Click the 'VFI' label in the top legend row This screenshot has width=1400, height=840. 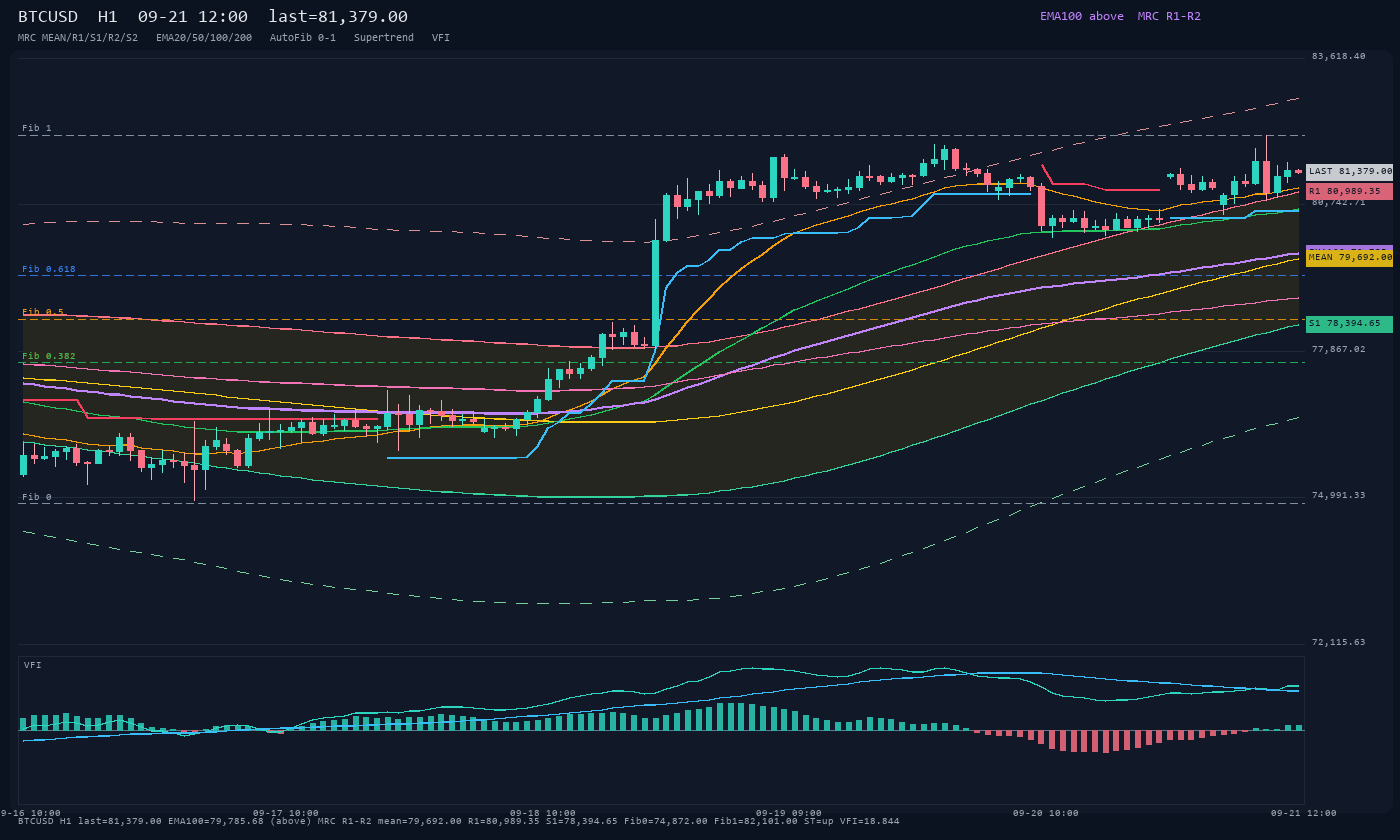pos(441,37)
